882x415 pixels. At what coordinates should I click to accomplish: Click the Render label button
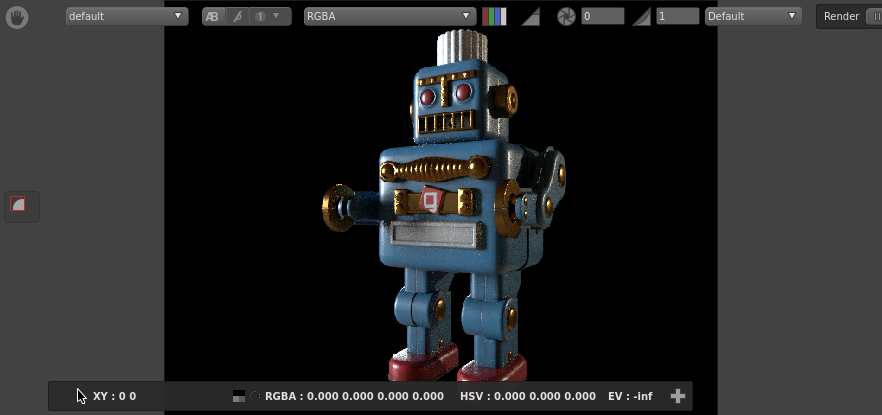pos(841,16)
